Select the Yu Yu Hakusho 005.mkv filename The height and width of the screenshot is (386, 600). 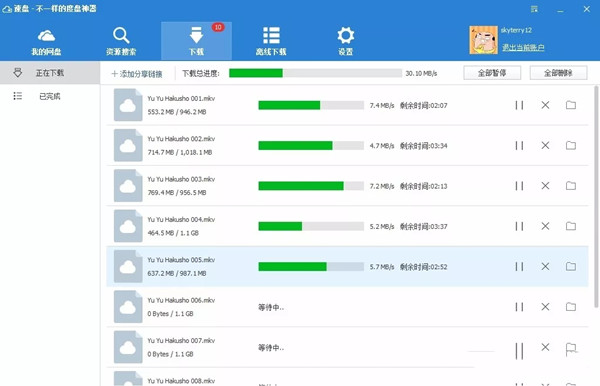[x=181, y=260]
